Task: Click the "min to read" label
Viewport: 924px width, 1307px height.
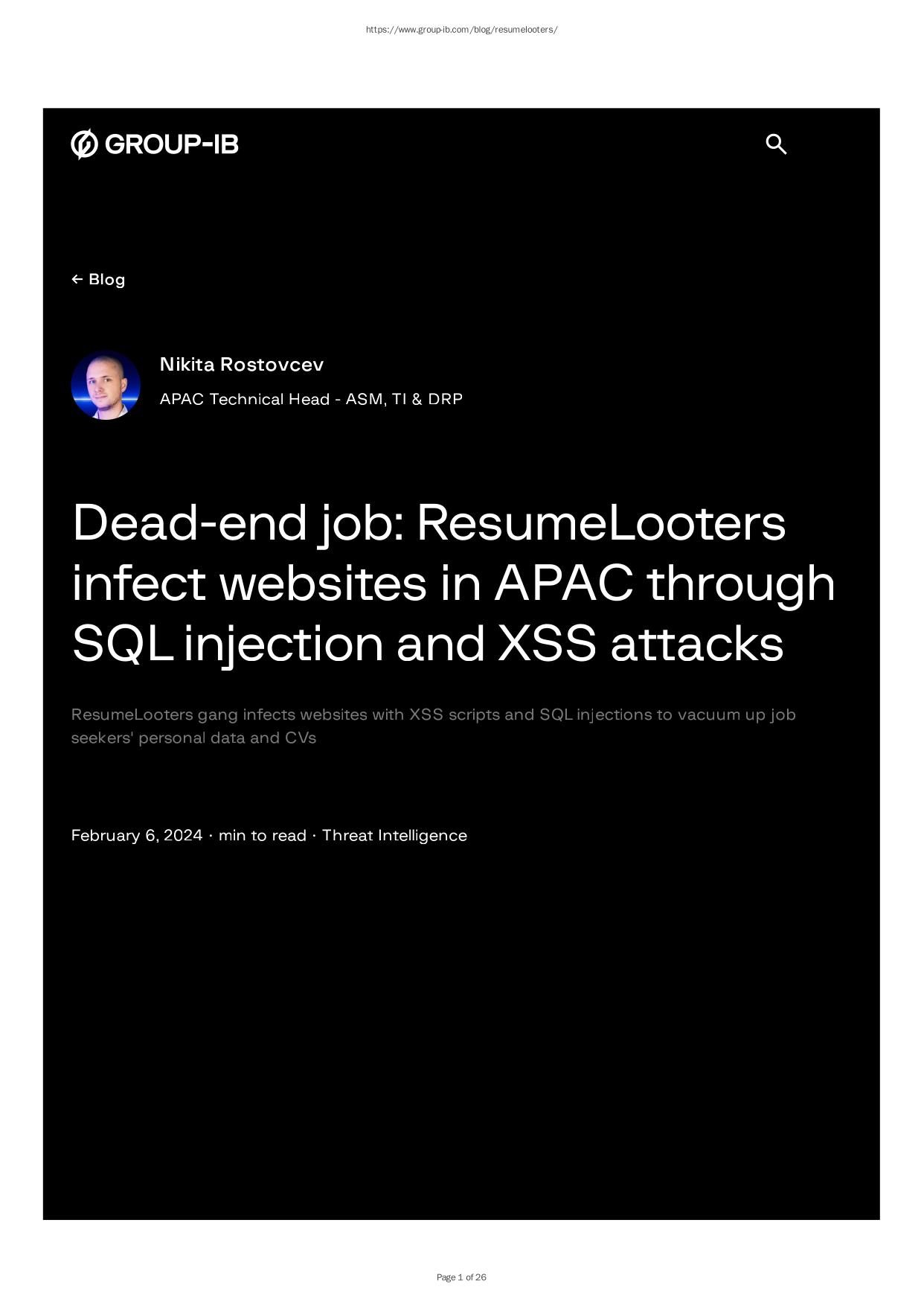Action: click(262, 835)
